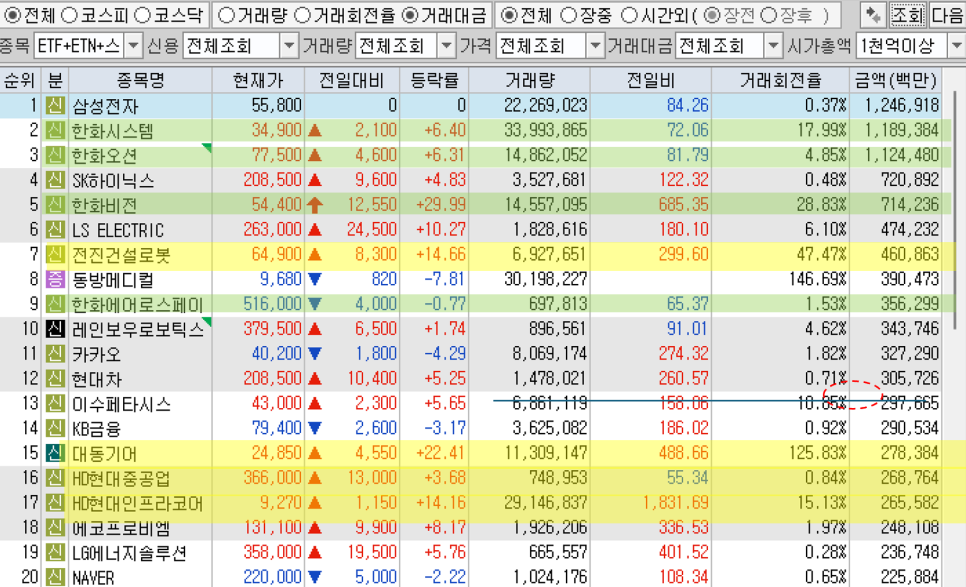Click the purple 증 icon for 동방메디컬
The height and width of the screenshot is (587, 966).
tap(55, 280)
